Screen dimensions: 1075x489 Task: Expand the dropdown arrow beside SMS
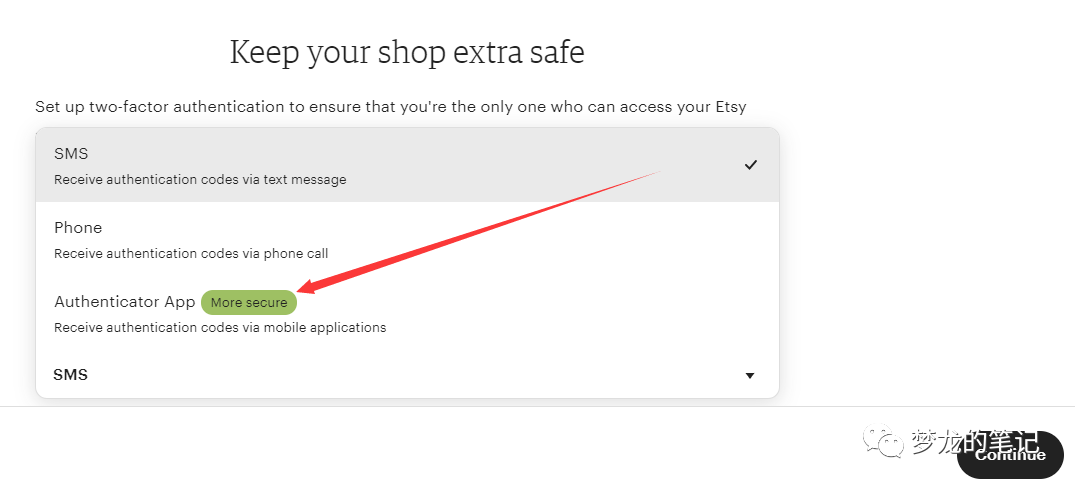[750, 376]
